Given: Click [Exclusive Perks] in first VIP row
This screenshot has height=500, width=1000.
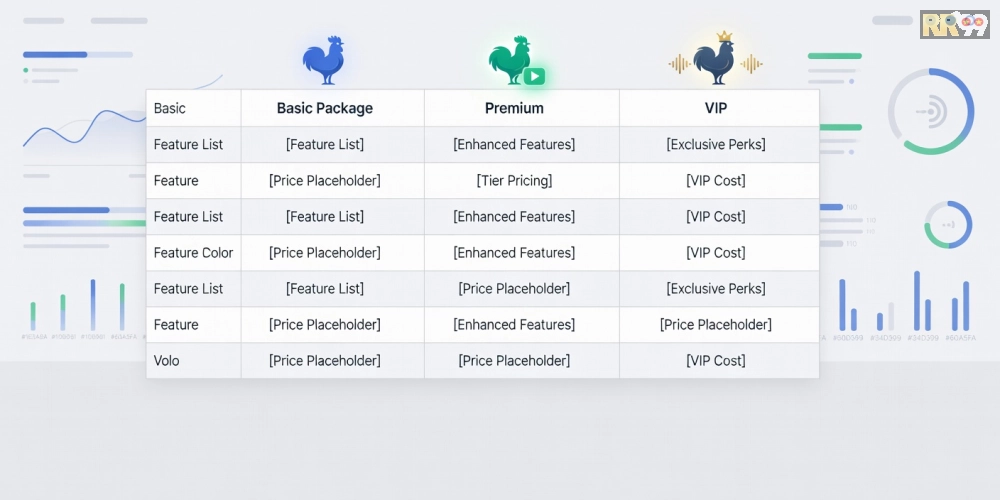Looking at the screenshot, I should (716, 144).
